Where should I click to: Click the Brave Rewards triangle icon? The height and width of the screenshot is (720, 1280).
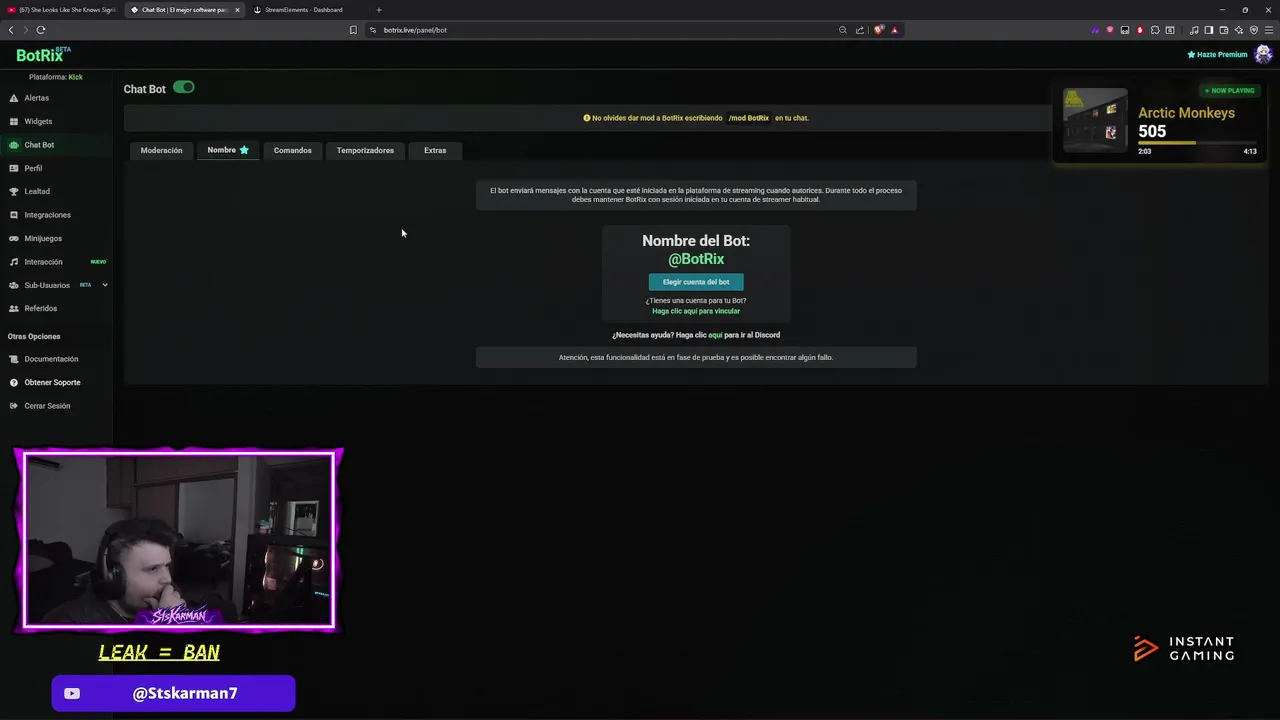(895, 30)
